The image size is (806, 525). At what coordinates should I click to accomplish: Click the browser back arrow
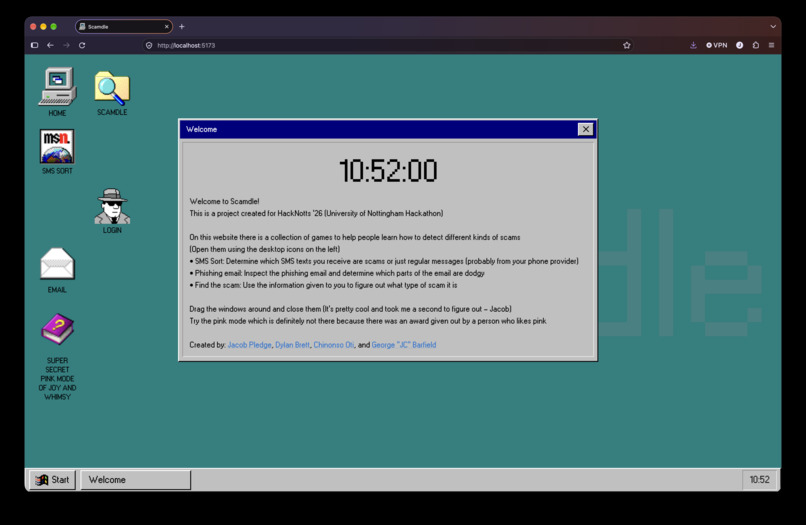point(50,45)
